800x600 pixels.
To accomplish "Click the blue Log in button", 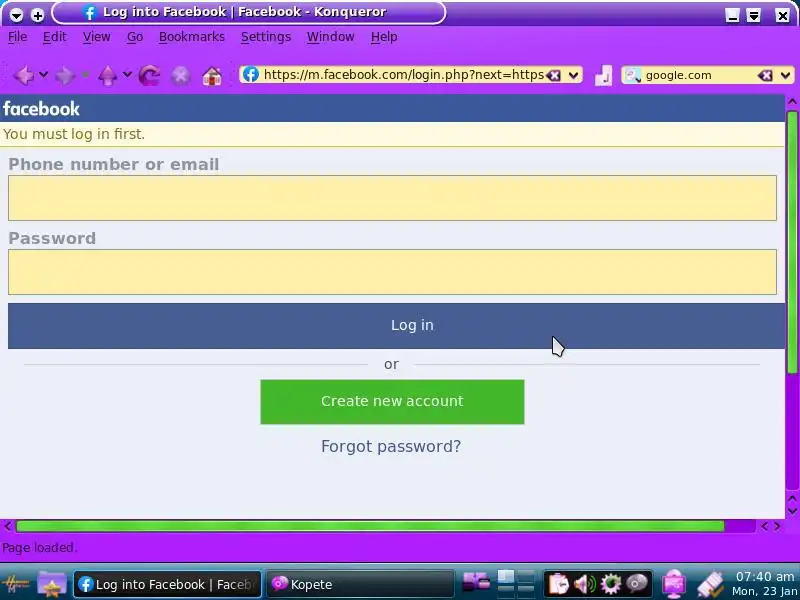I will (396, 326).
